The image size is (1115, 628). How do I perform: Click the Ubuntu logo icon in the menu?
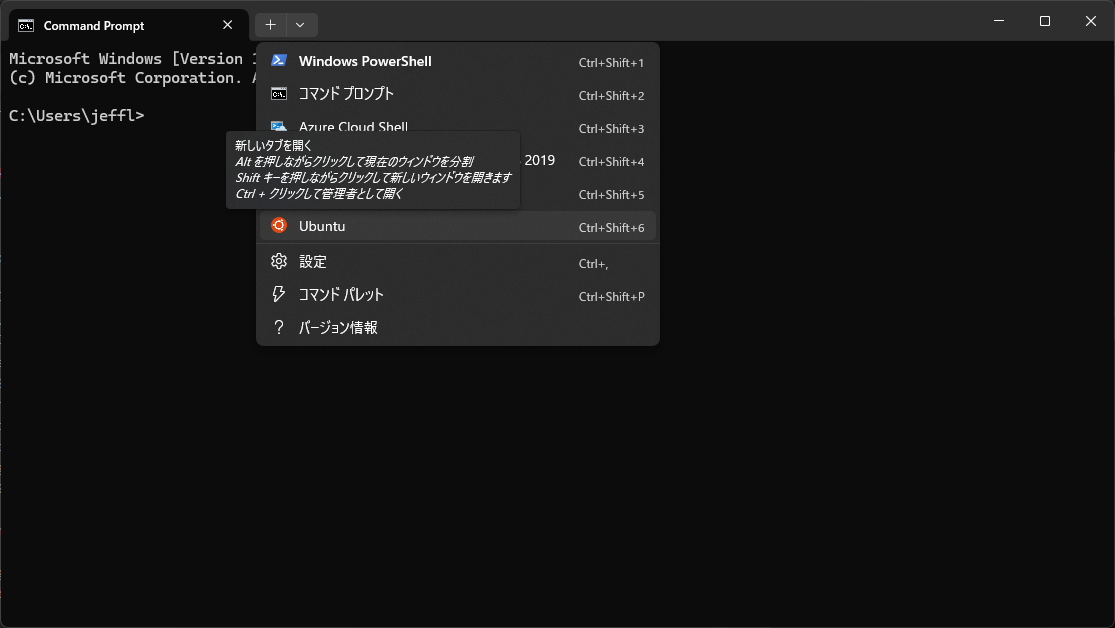pyautogui.click(x=278, y=226)
